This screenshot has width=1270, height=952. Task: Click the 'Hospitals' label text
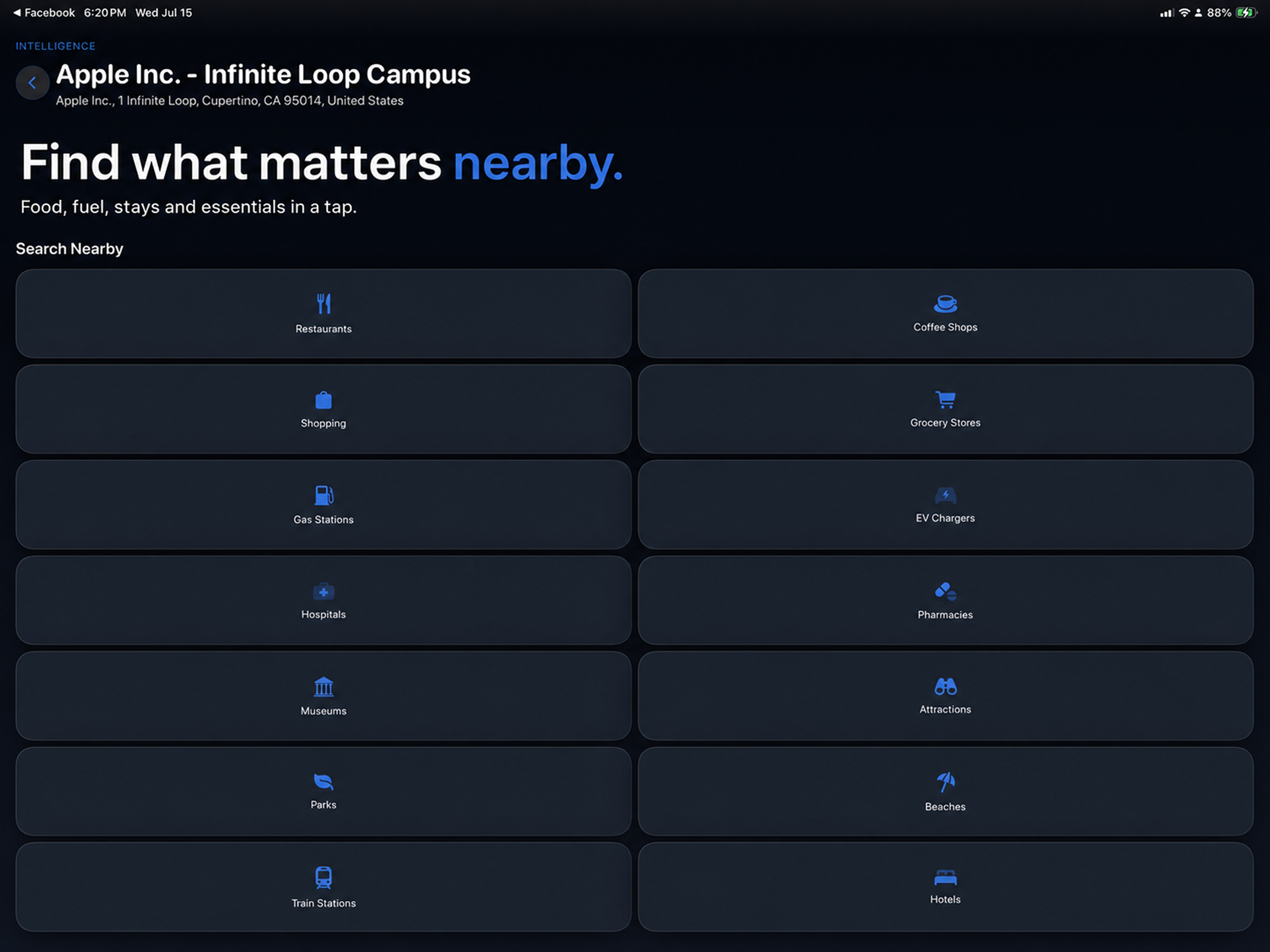(x=324, y=614)
